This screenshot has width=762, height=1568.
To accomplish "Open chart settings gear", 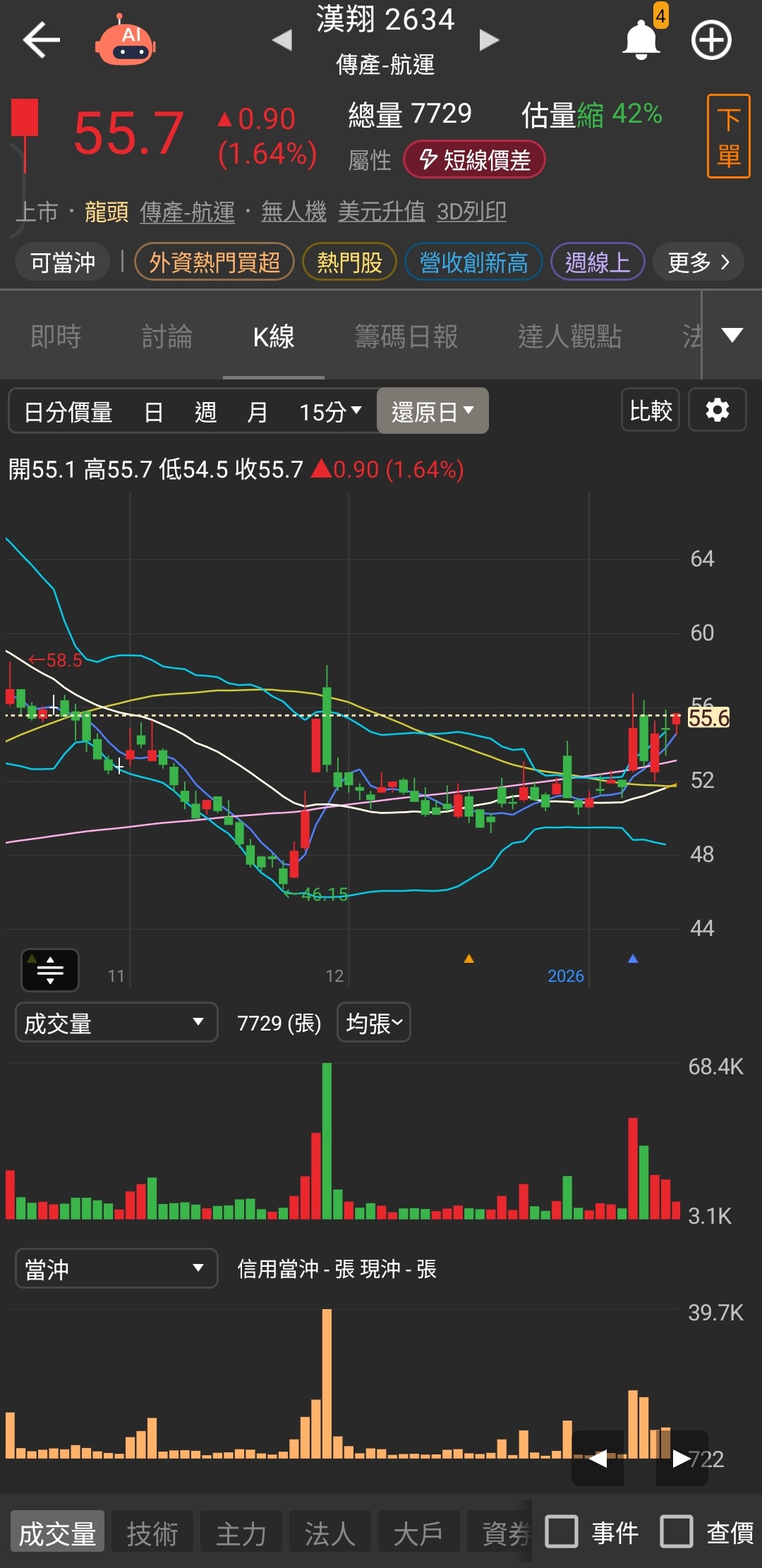I will click(x=718, y=410).
